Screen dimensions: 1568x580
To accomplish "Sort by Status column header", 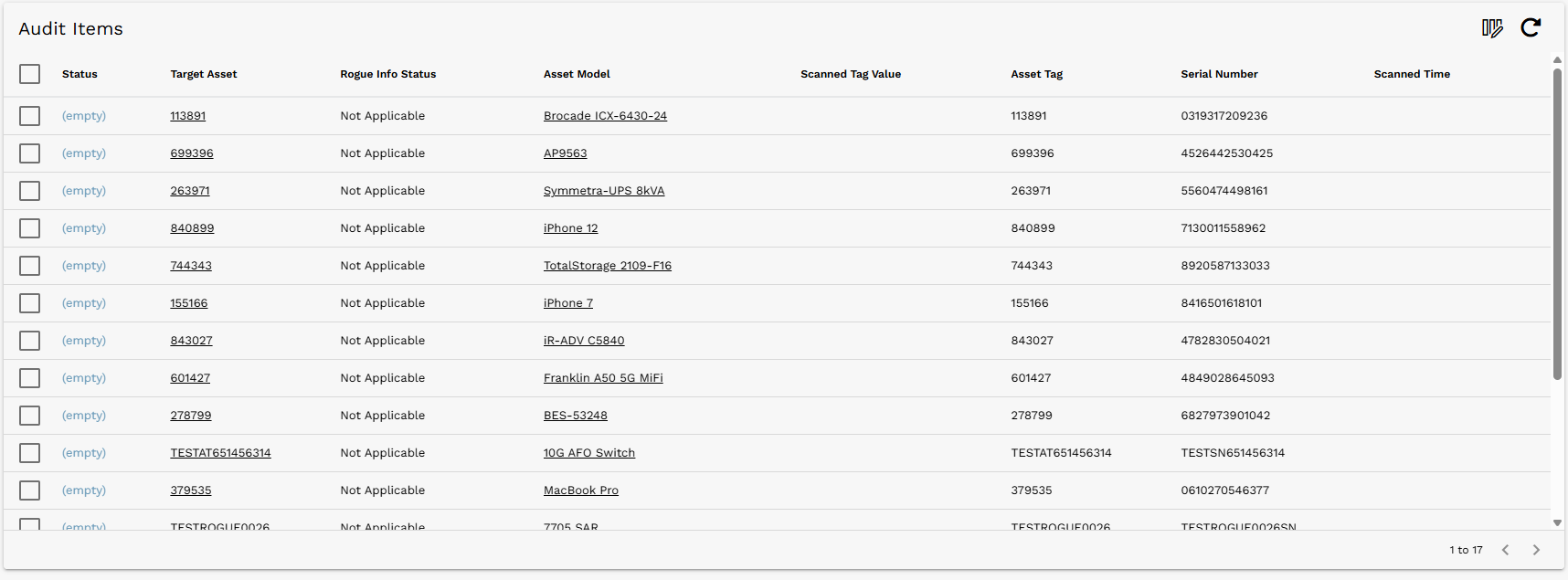I will tap(79, 74).
